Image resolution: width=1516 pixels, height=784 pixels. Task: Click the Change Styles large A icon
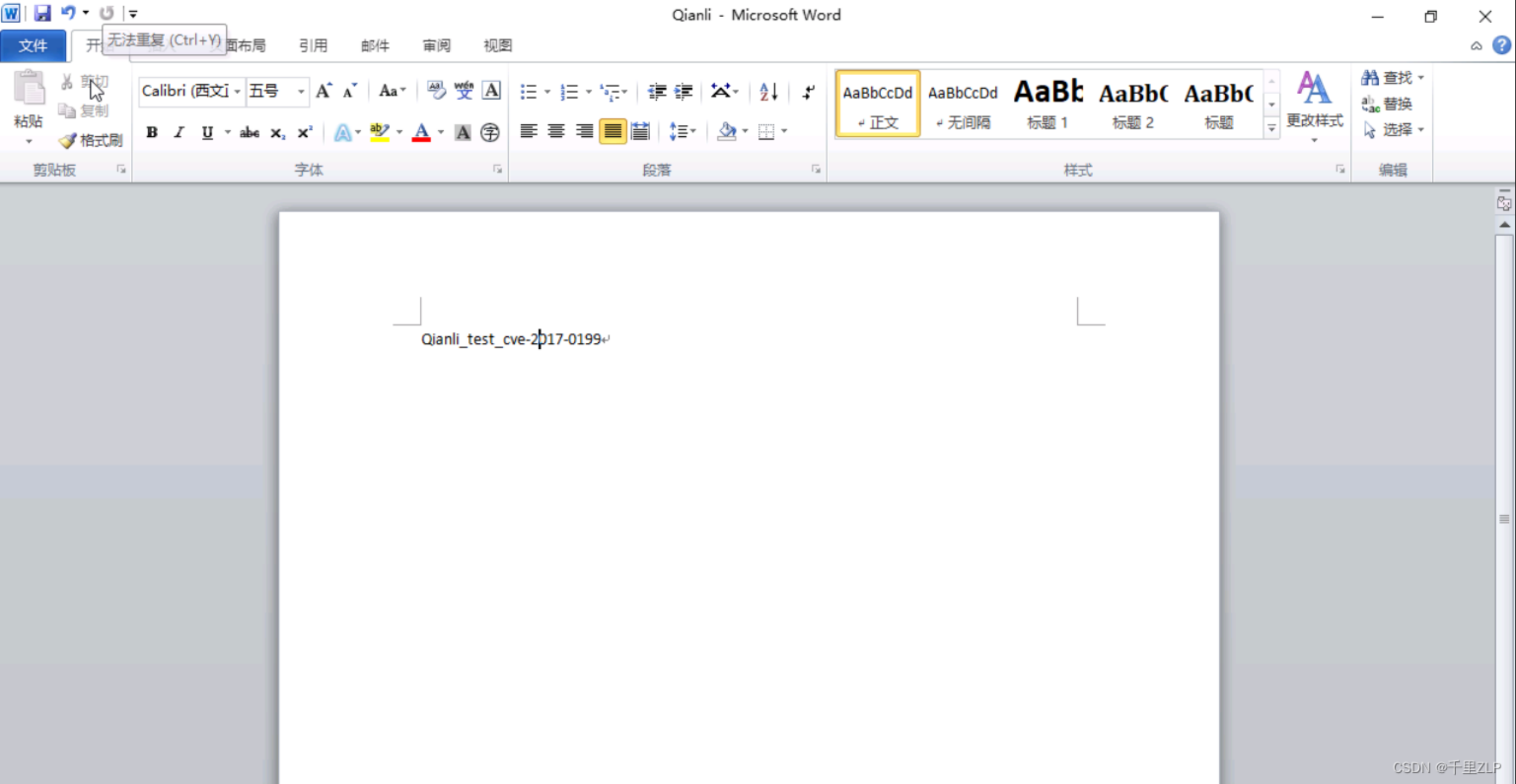[x=1314, y=89]
